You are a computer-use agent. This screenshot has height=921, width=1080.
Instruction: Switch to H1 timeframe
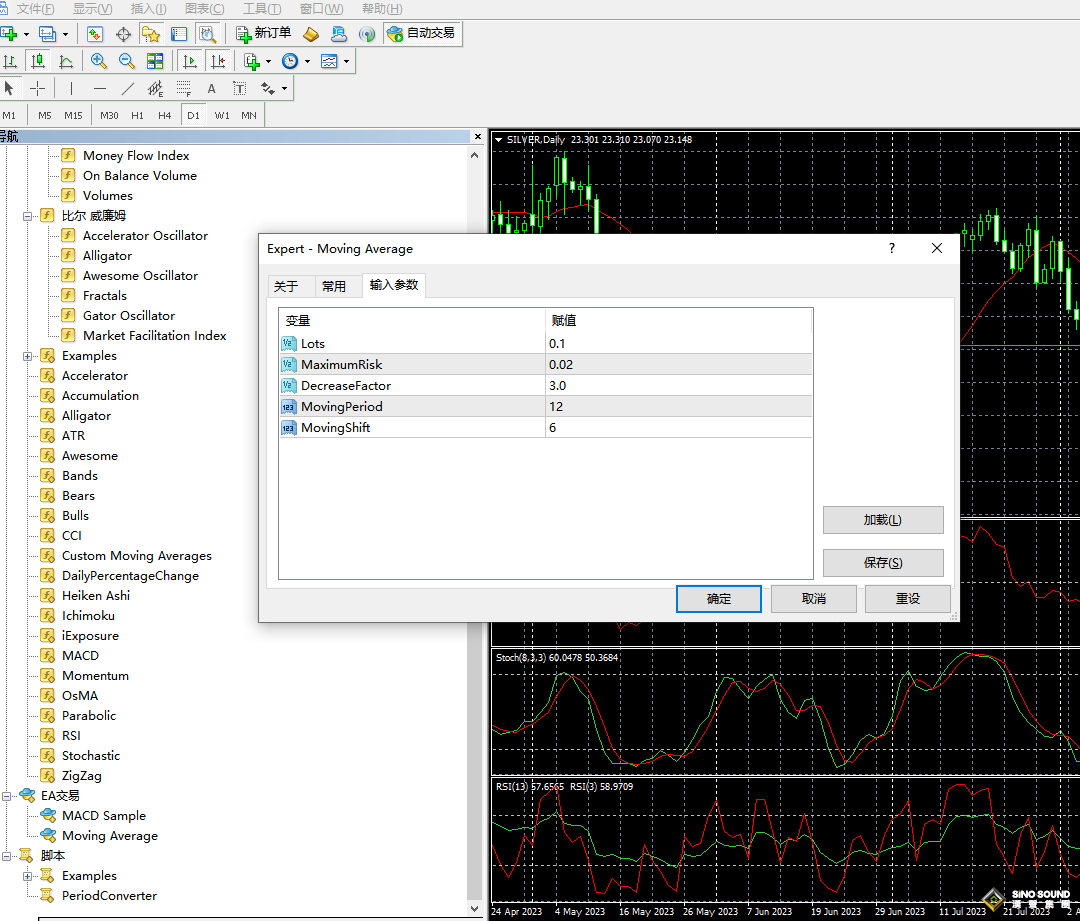(x=138, y=115)
